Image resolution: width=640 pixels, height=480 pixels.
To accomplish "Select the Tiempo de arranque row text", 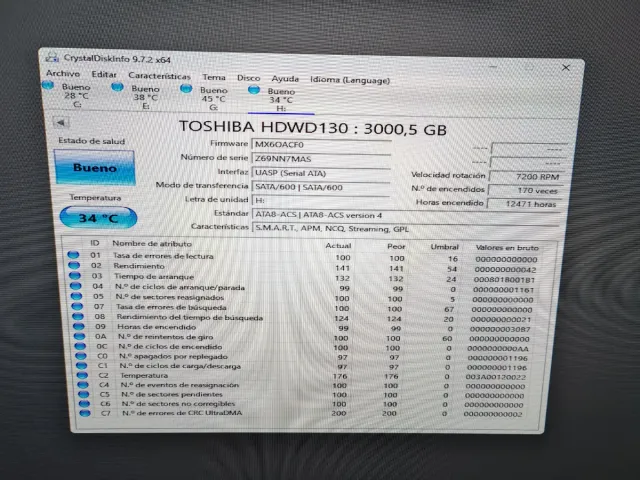I will tap(154, 276).
